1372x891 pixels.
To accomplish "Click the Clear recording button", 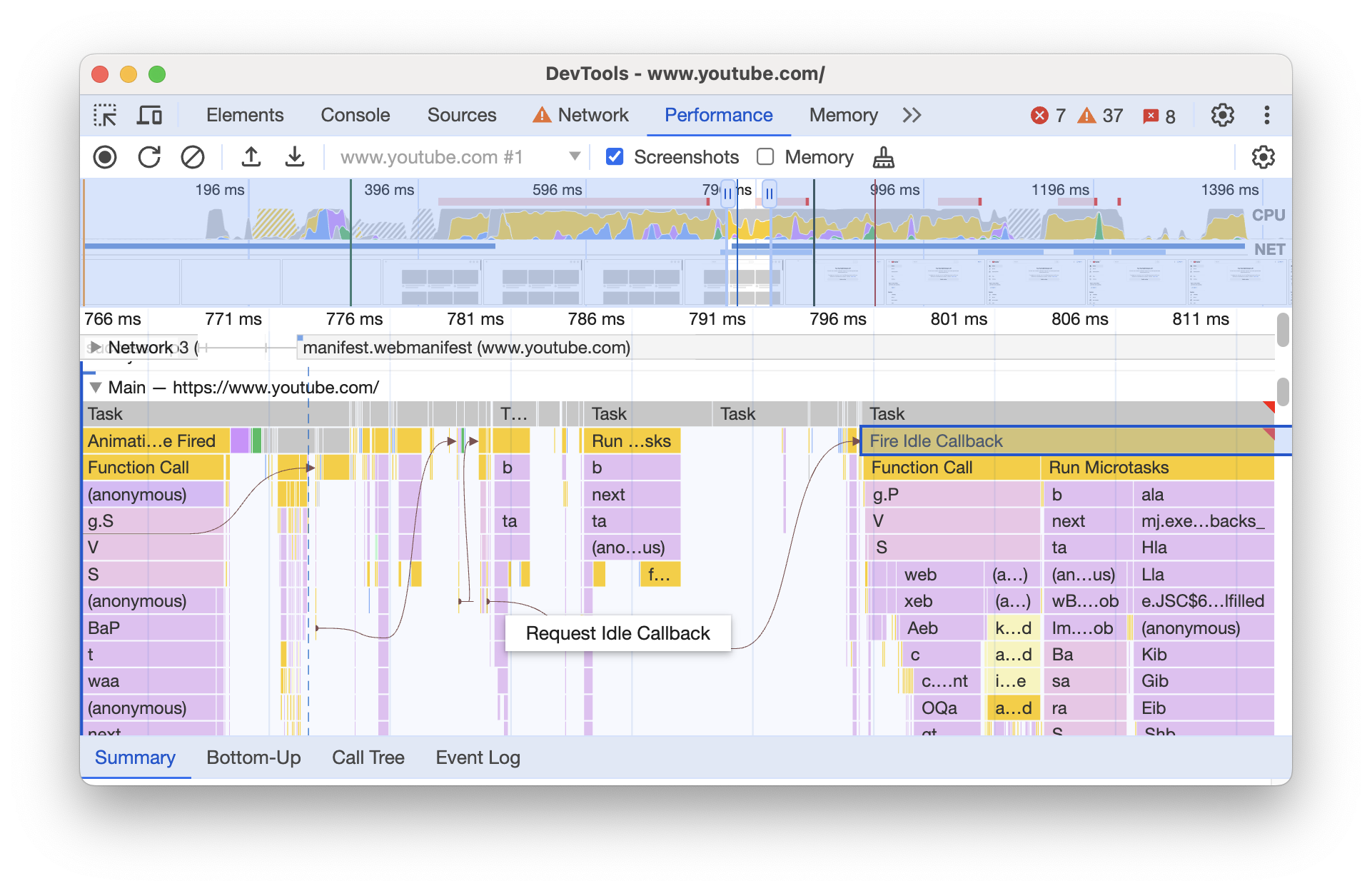I will point(191,157).
